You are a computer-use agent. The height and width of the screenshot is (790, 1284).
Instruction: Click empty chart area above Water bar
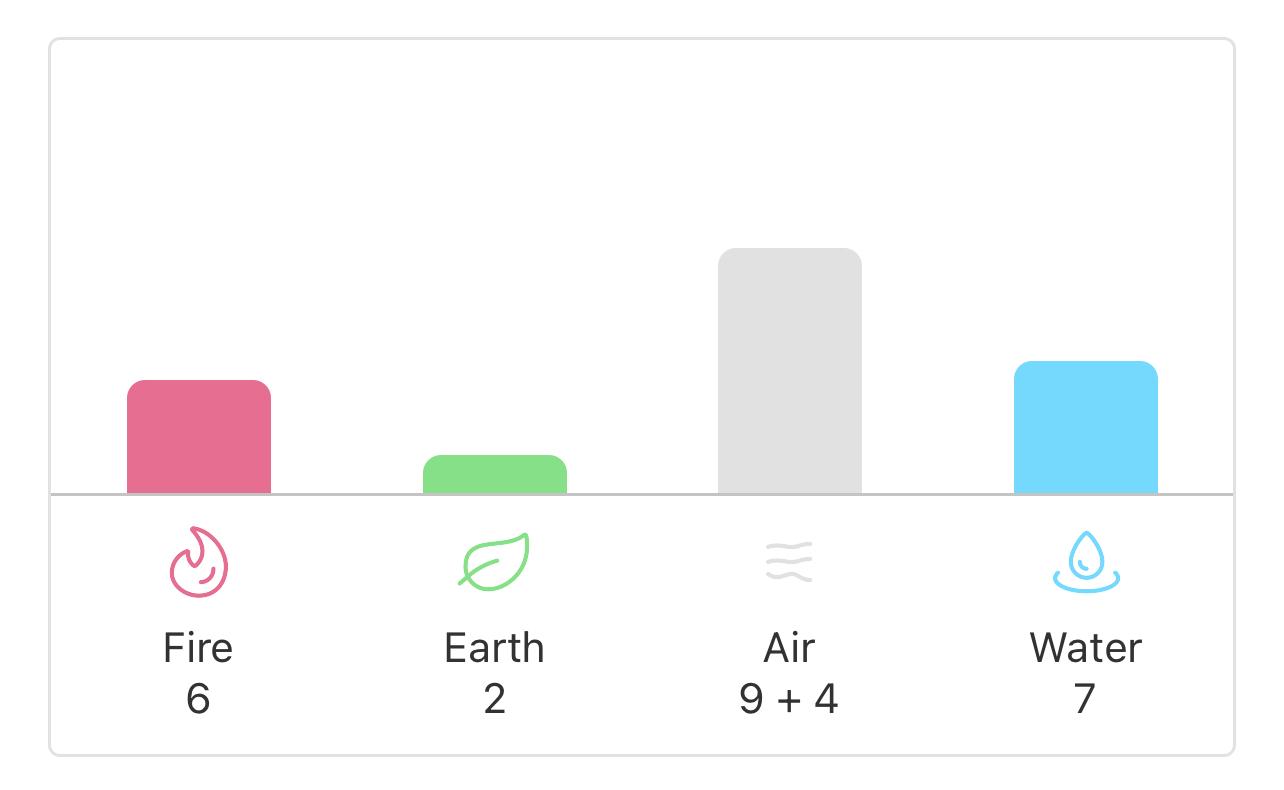[x=1086, y=200]
